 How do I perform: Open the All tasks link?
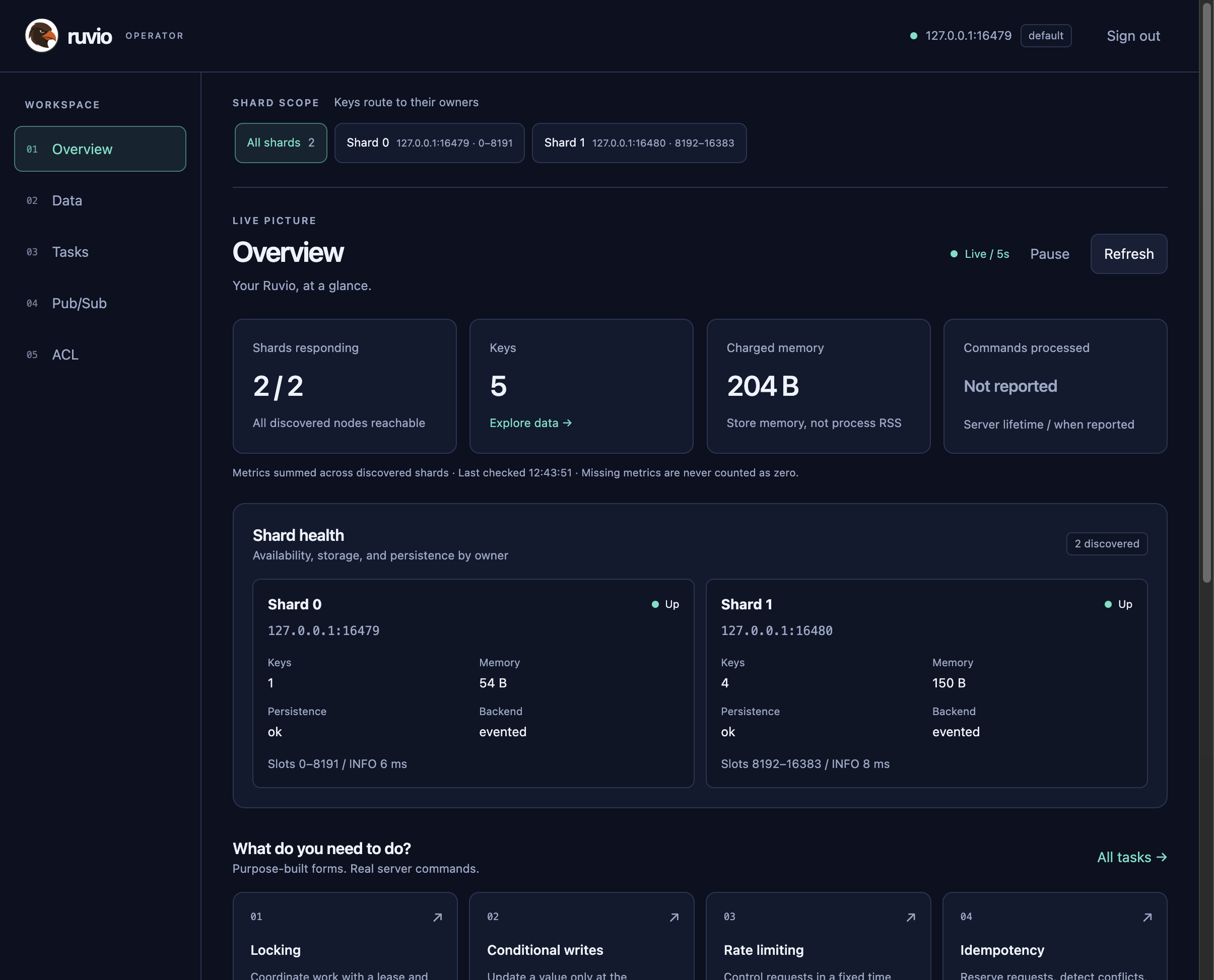click(x=1131, y=857)
